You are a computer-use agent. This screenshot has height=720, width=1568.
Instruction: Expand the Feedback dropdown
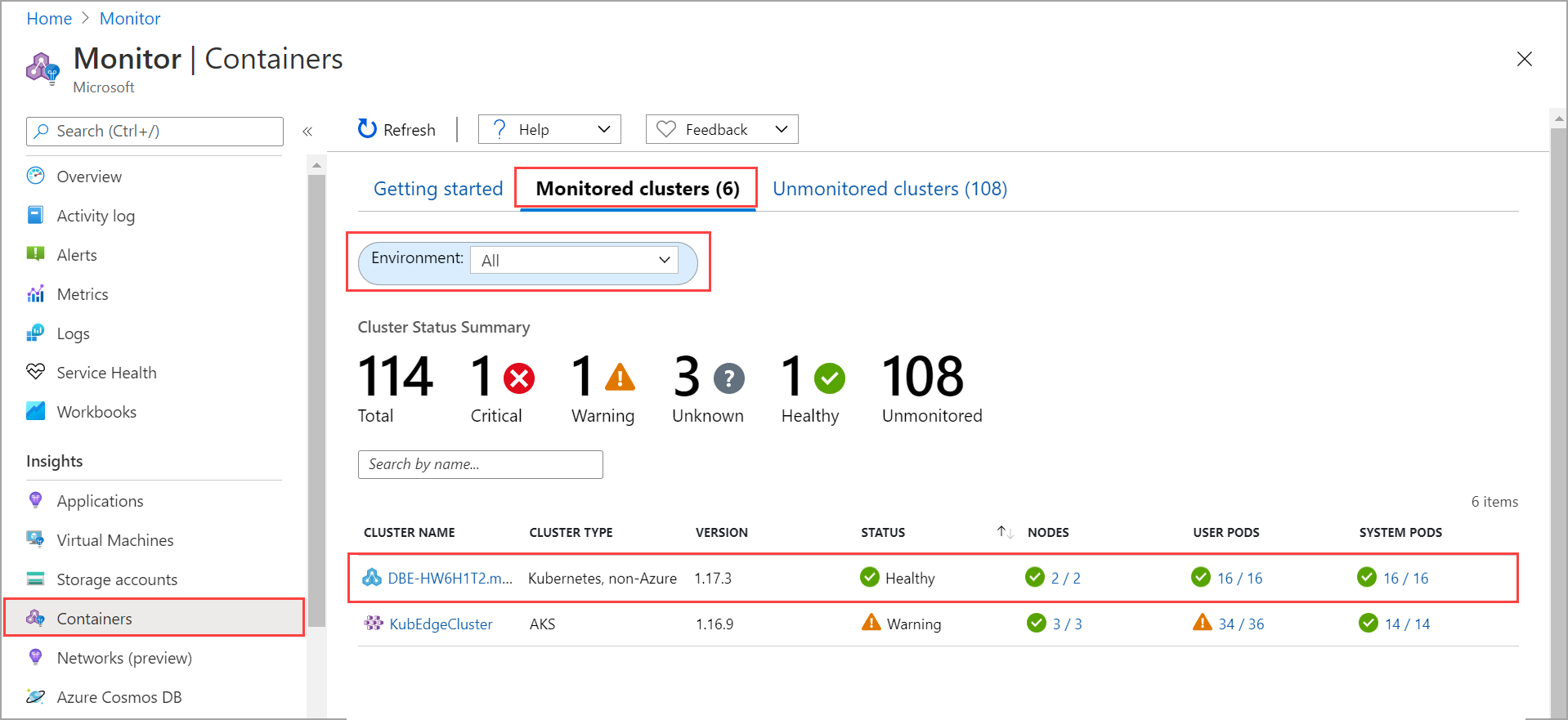tap(722, 129)
